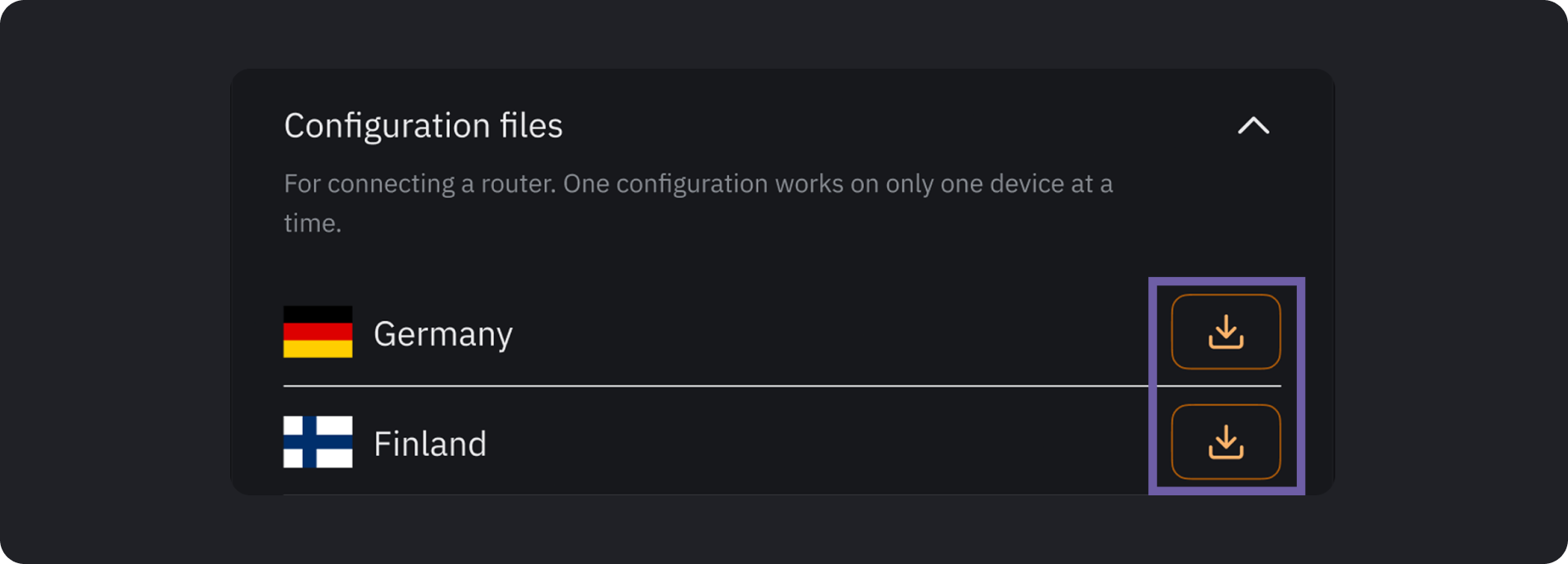The width and height of the screenshot is (1568, 564).
Task: Click the black-red-yellow striped flag
Action: pyautogui.click(x=318, y=332)
